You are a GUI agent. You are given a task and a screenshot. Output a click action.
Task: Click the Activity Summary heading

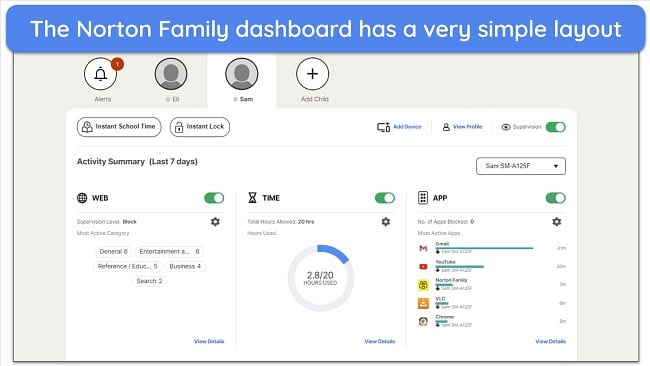pos(137,162)
